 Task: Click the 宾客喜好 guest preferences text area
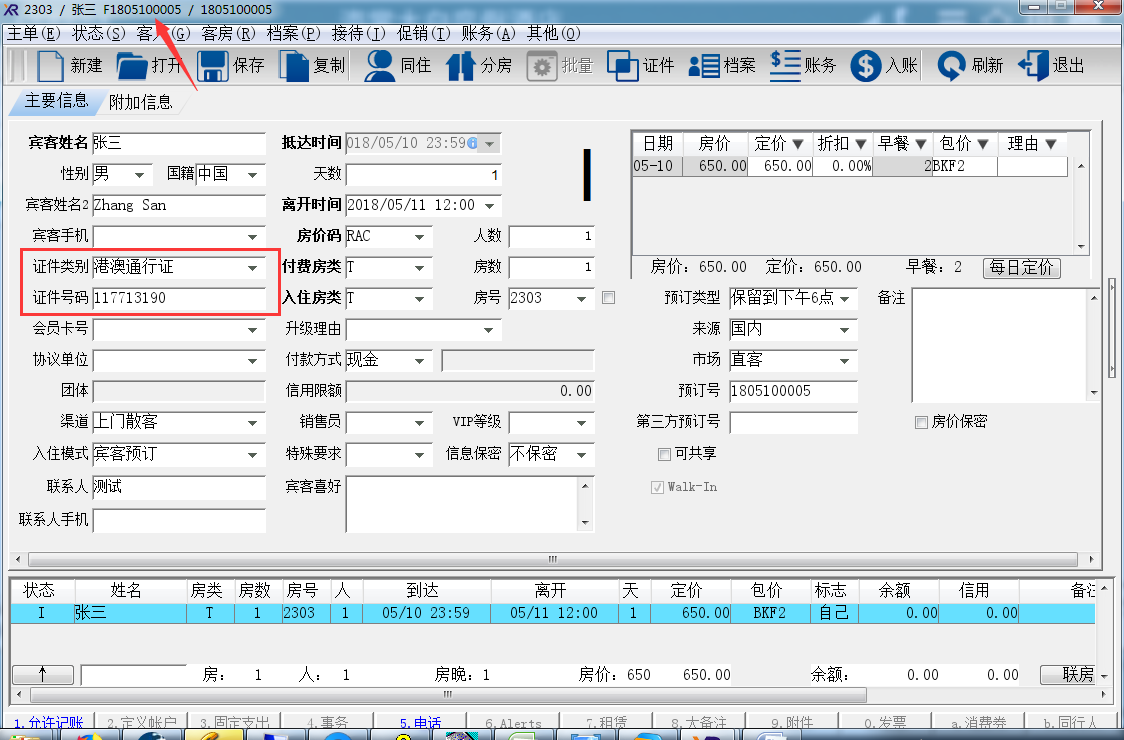point(462,505)
